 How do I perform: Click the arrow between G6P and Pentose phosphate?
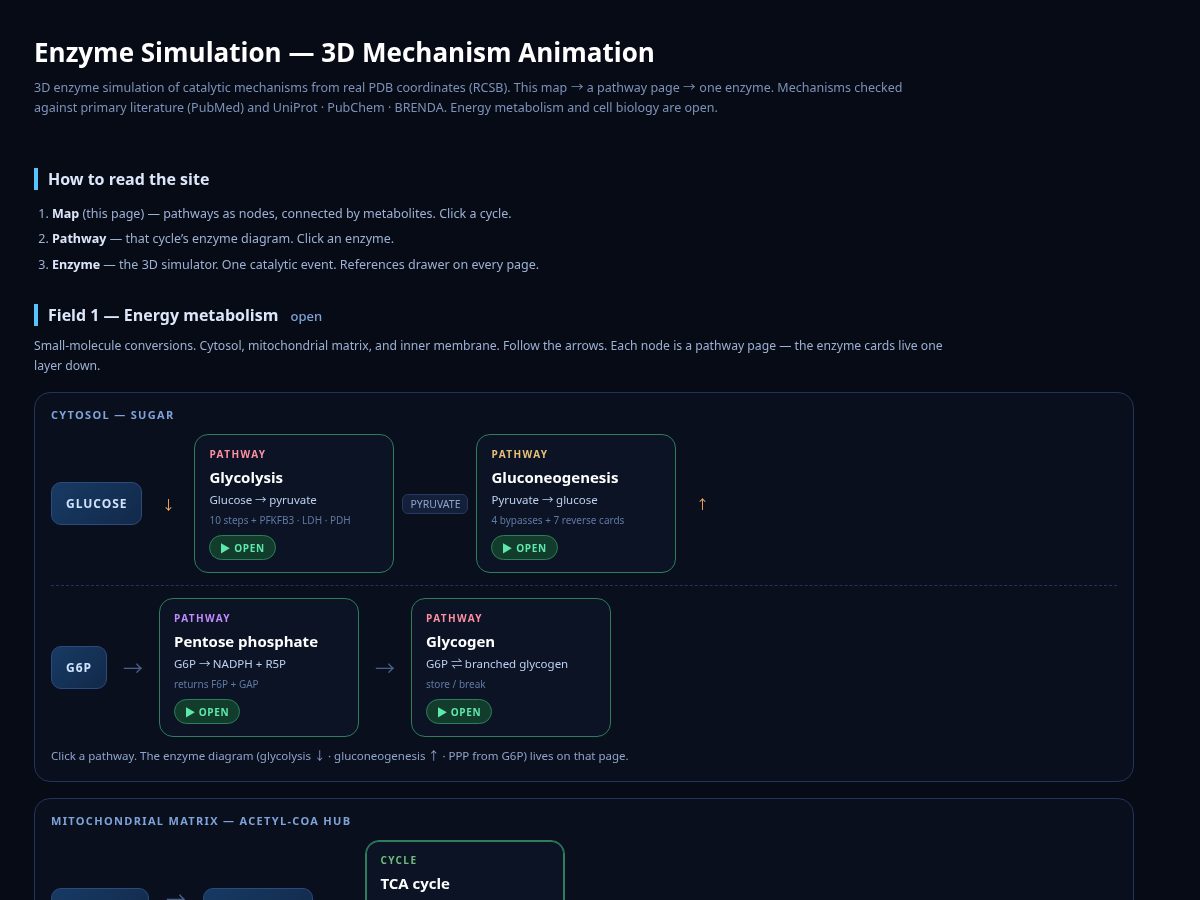[133, 668]
